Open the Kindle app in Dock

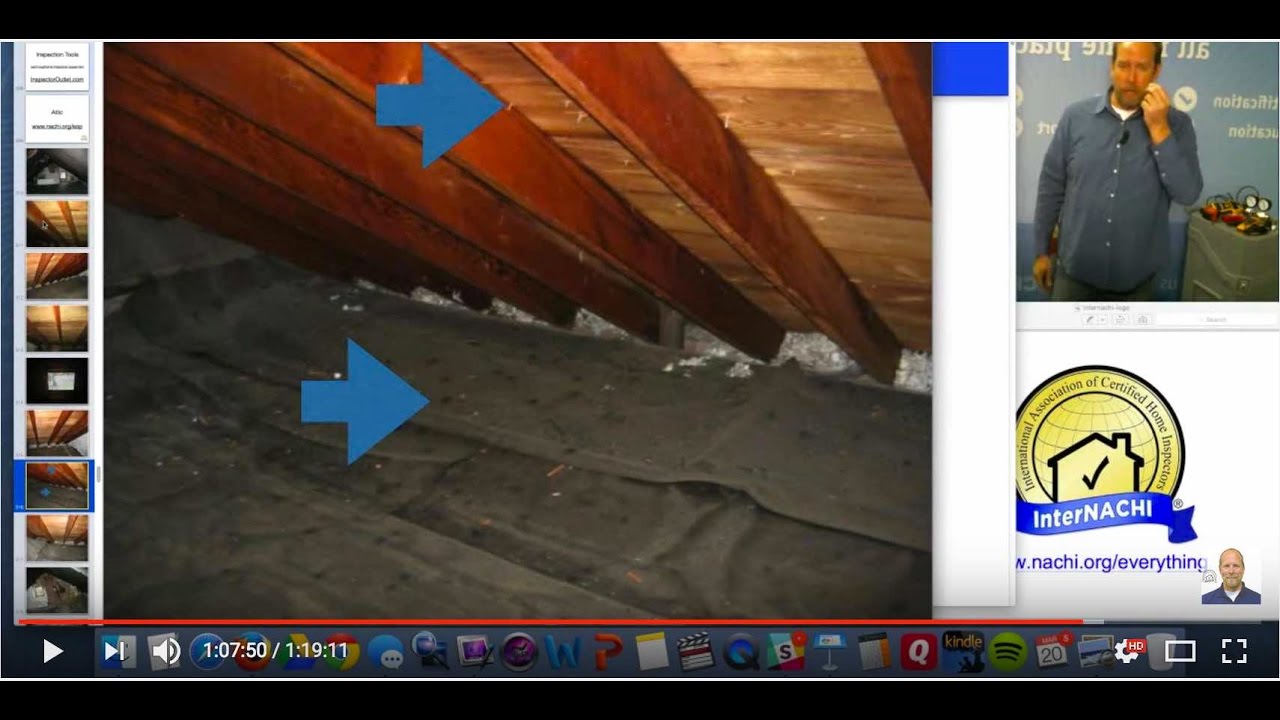click(x=962, y=652)
